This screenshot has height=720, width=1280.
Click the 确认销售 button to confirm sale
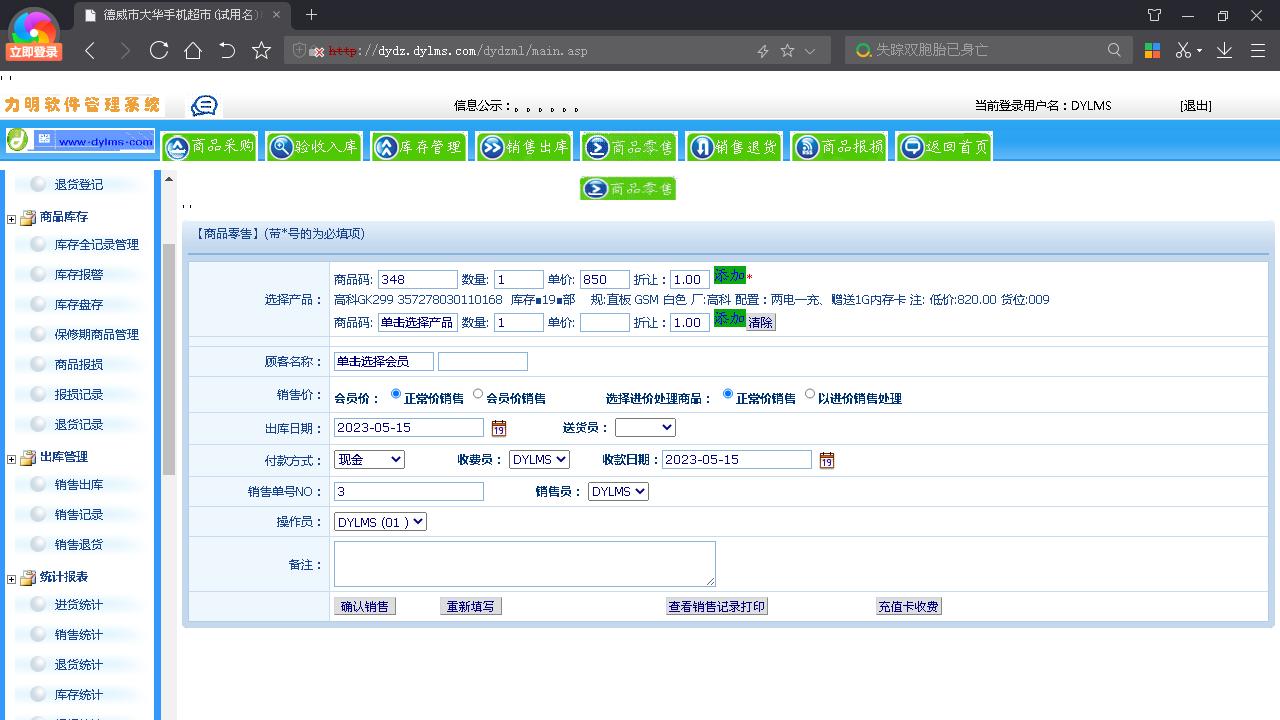pyautogui.click(x=364, y=605)
